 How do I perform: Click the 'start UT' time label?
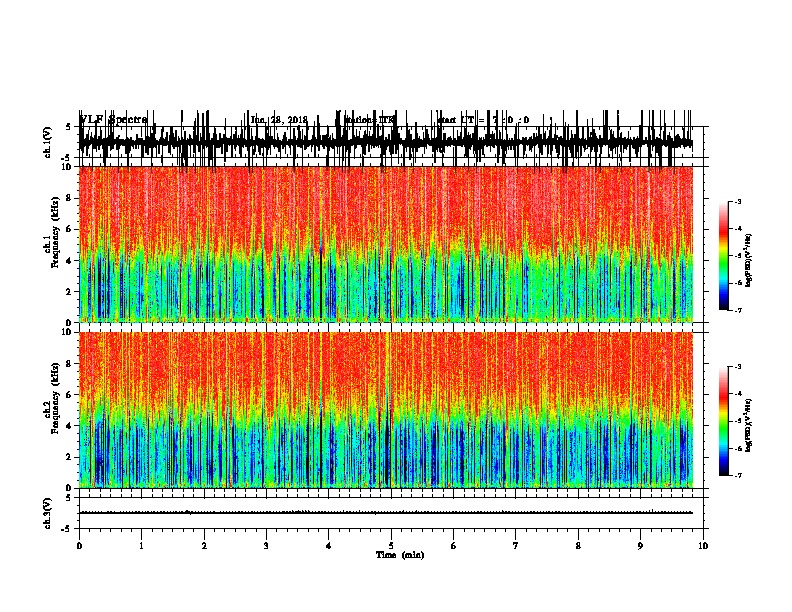tap(483, 120)
